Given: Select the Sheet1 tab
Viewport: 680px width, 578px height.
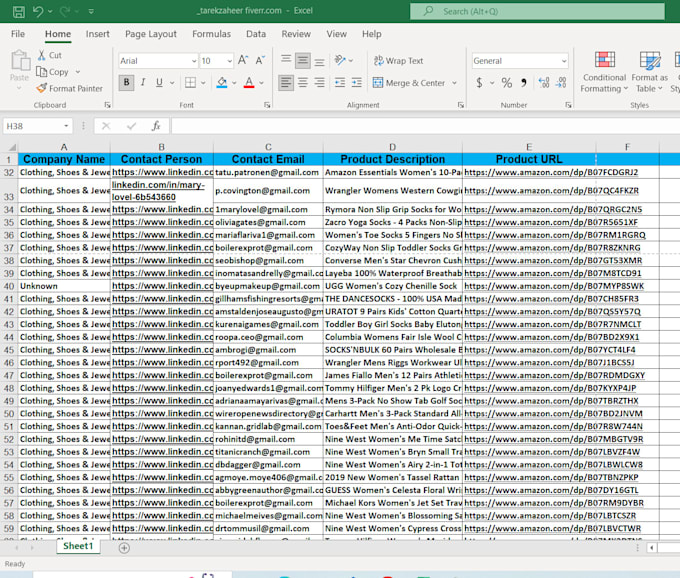Looking at the screenshot, I should tap(78, 546).
